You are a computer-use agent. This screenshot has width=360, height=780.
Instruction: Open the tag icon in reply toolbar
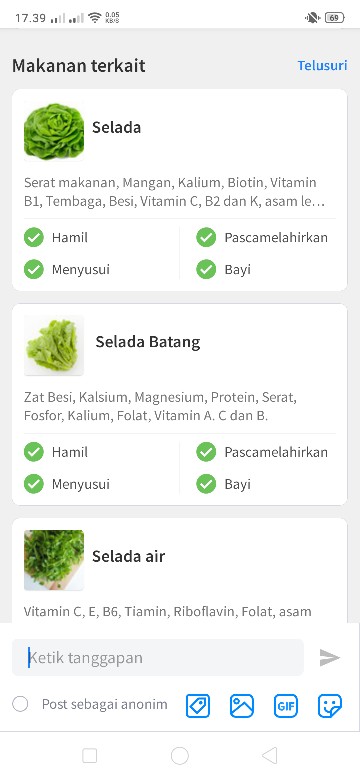(198, 705)
